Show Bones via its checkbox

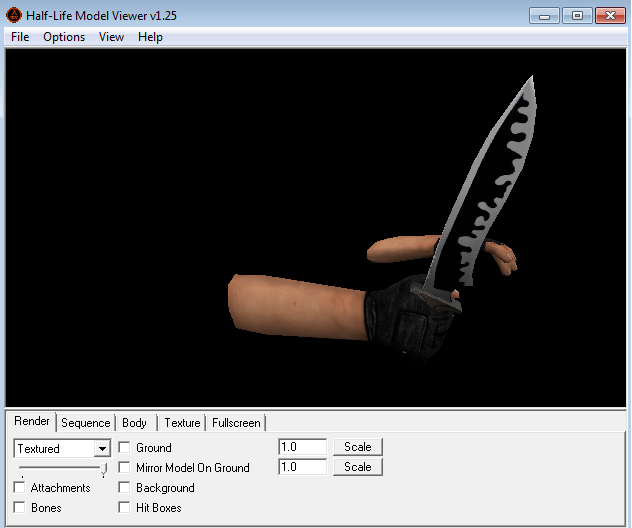(x=19, y=507)
